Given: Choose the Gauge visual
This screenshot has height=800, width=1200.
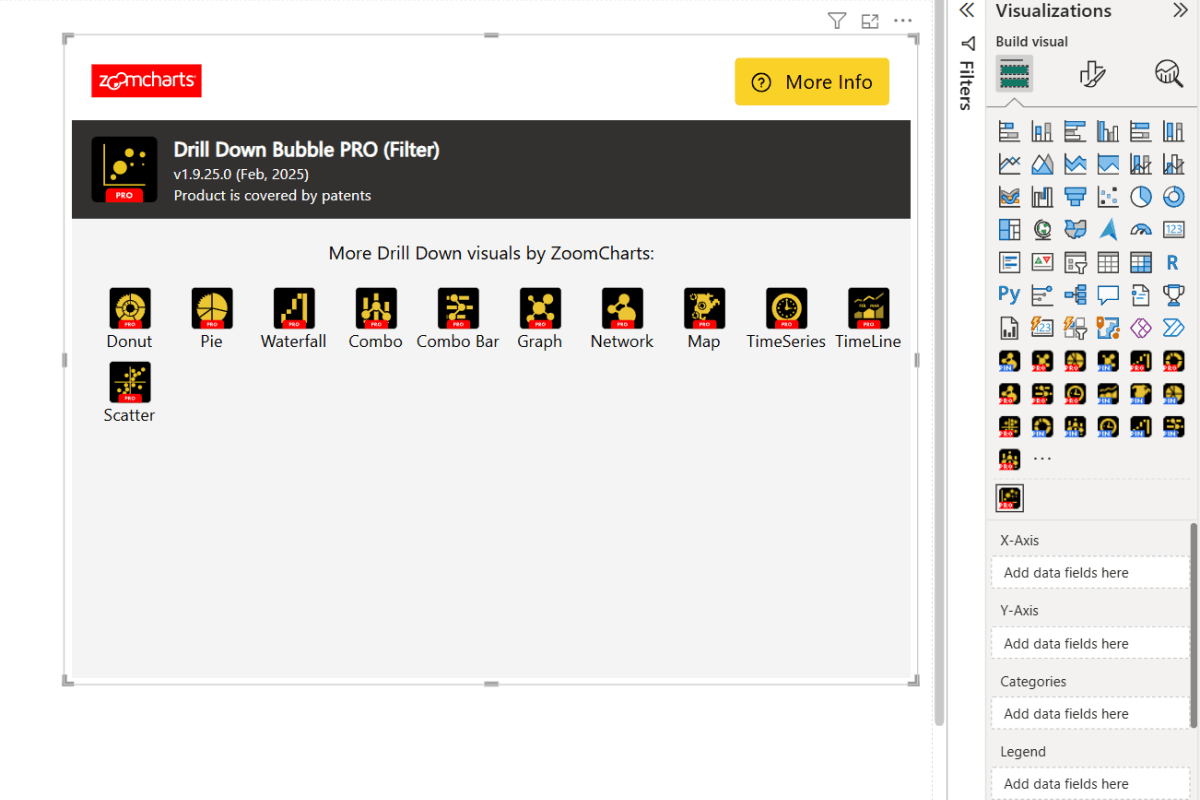Looking at the screenshot, I should [1141, 230].
